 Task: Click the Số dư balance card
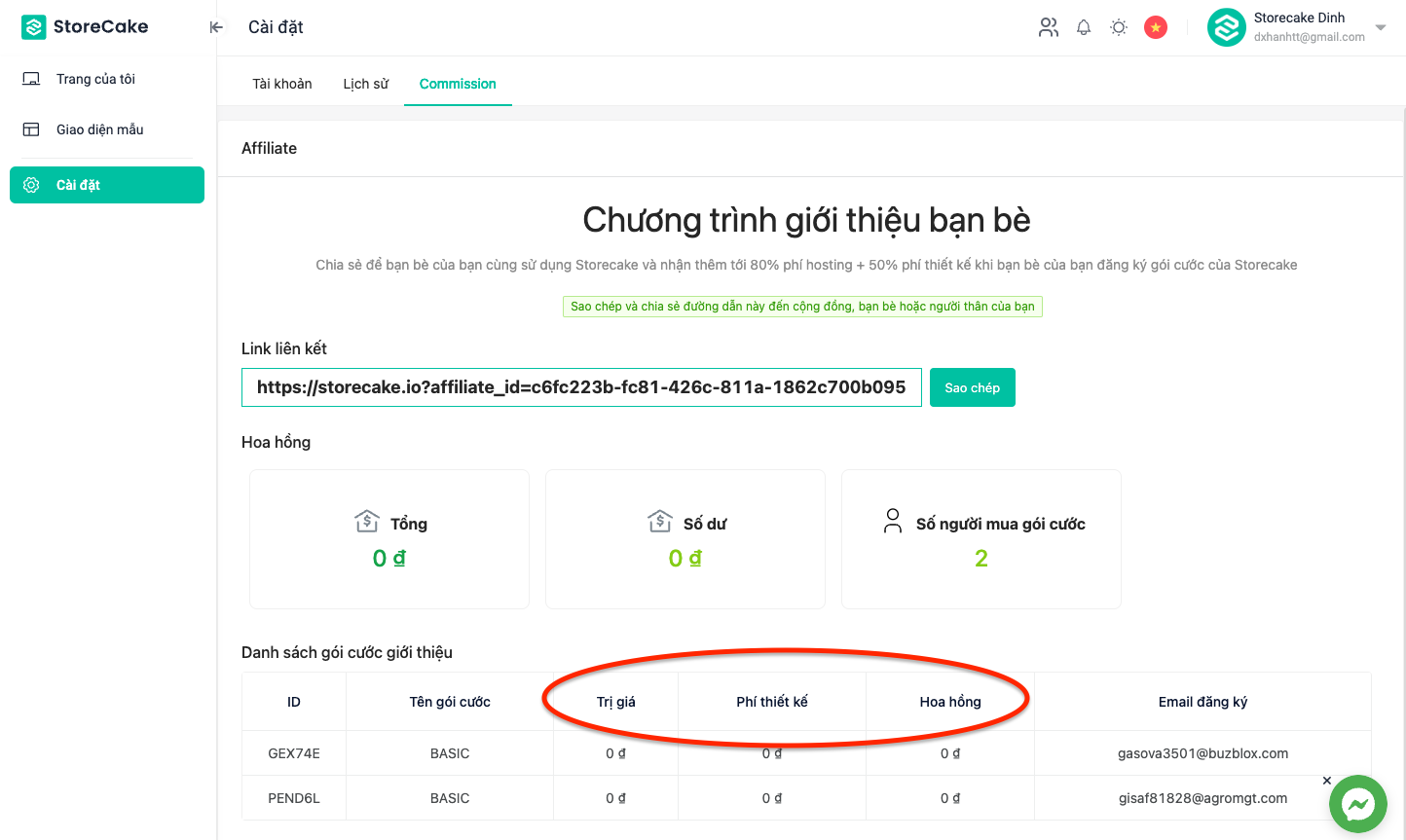click(684, 539)
